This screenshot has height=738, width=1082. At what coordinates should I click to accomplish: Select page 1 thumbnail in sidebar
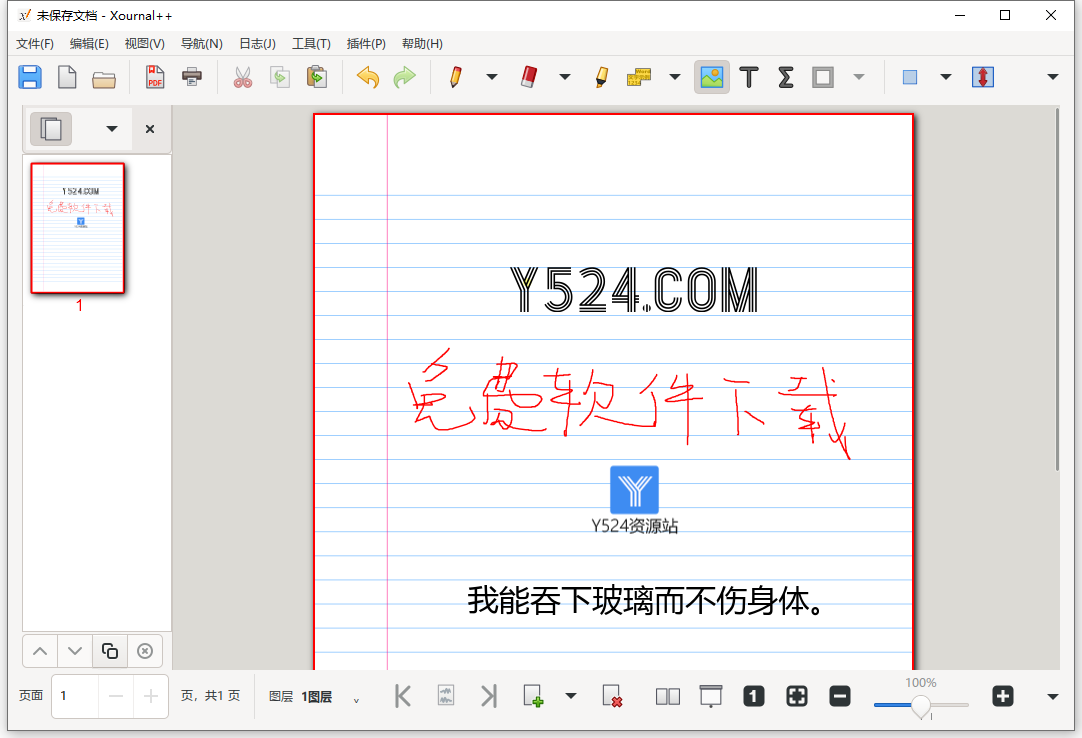pos(77,229)
